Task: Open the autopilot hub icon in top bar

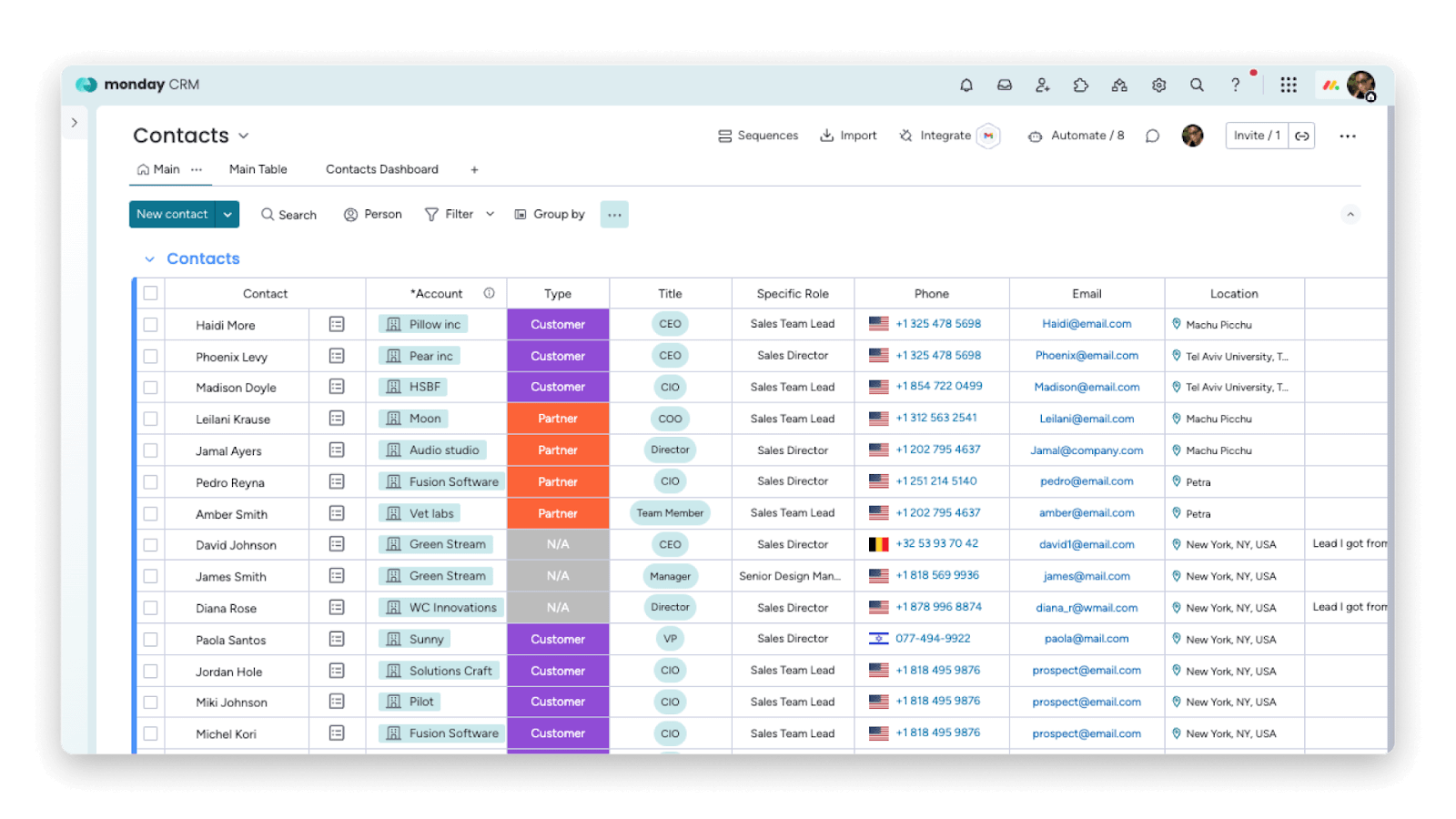Action: point(1119,85)
